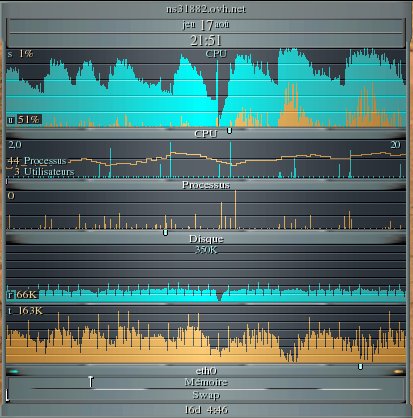Click the 't 163K' transmit rate label

coord(25,311)
